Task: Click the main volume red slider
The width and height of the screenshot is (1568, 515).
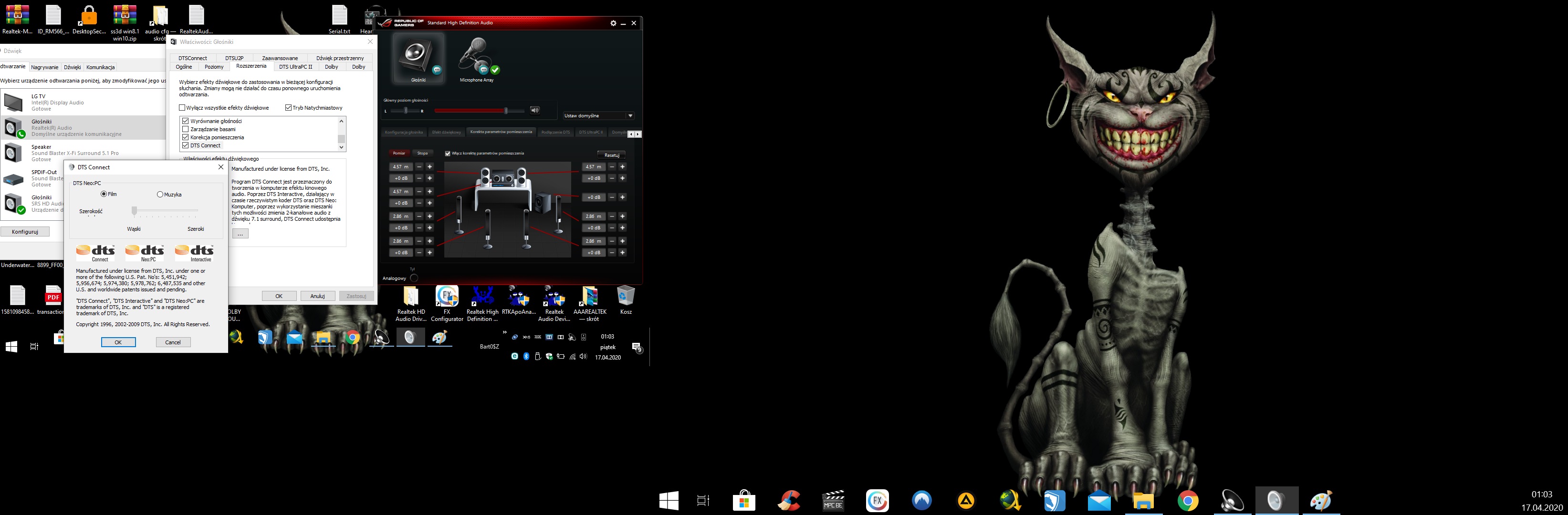Action: pyautogui.click(x=479, y=111)
